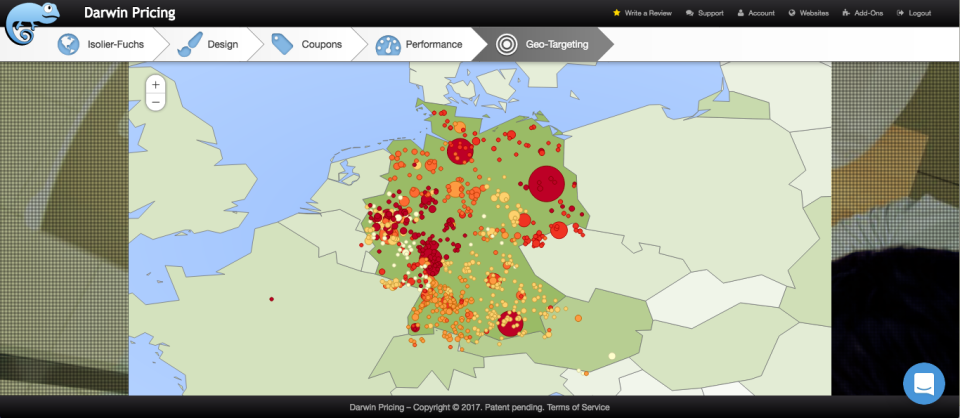Click the Logout arrow icon

[x=900, y=13]
